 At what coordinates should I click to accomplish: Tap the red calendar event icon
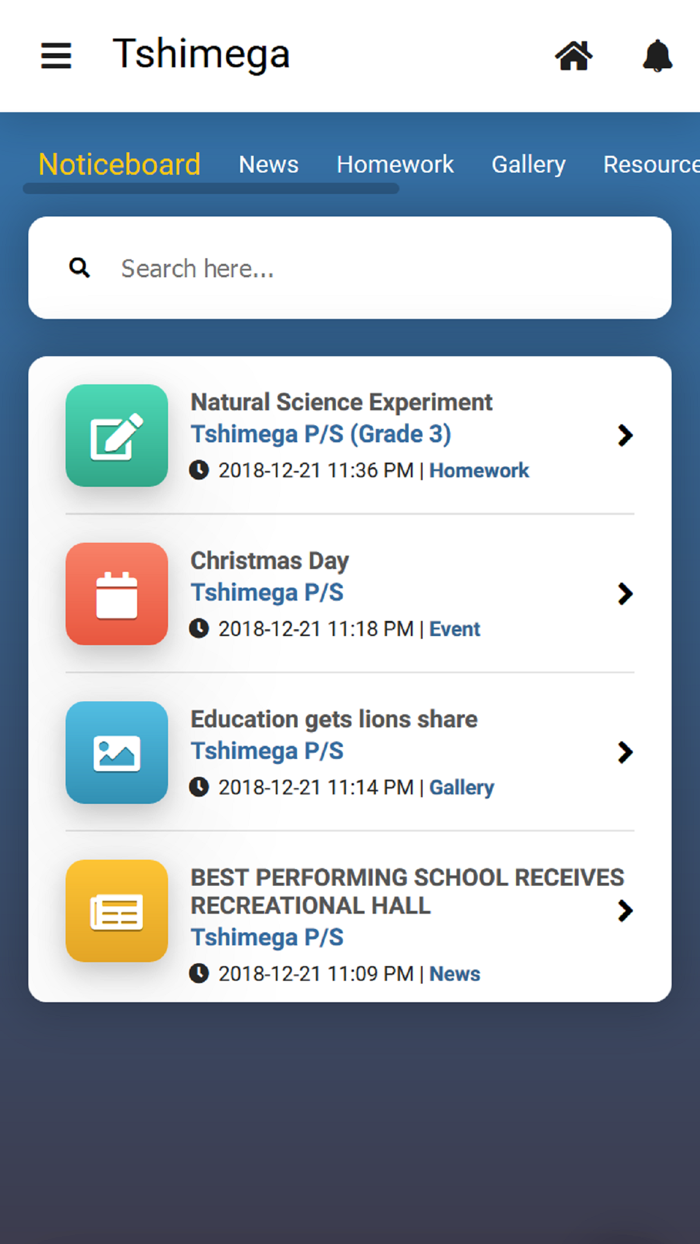pyautogui.click(x=117, y=594)
